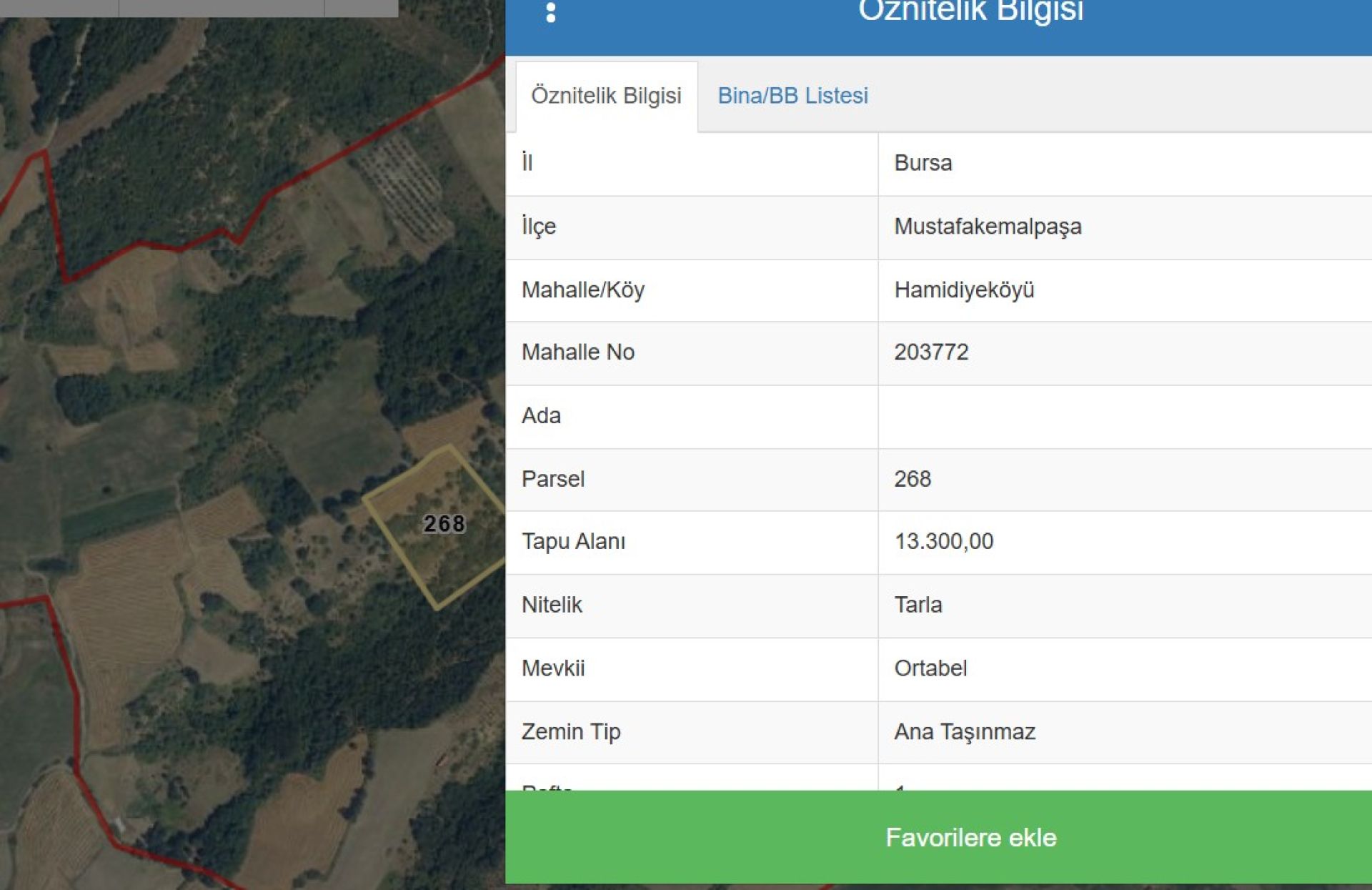Select the Ana Taşınmaz value
Image resolution: width=1372 pixels, height=890 pixels.
pos(965,731)
